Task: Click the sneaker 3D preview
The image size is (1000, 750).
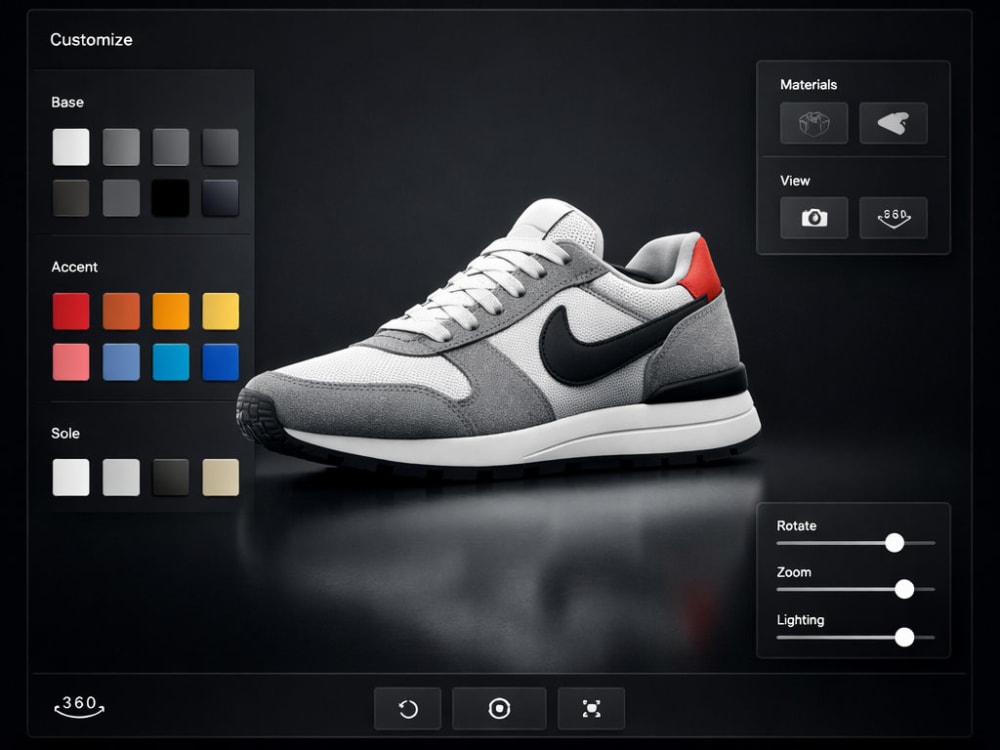Action: [x=497, y=341]
